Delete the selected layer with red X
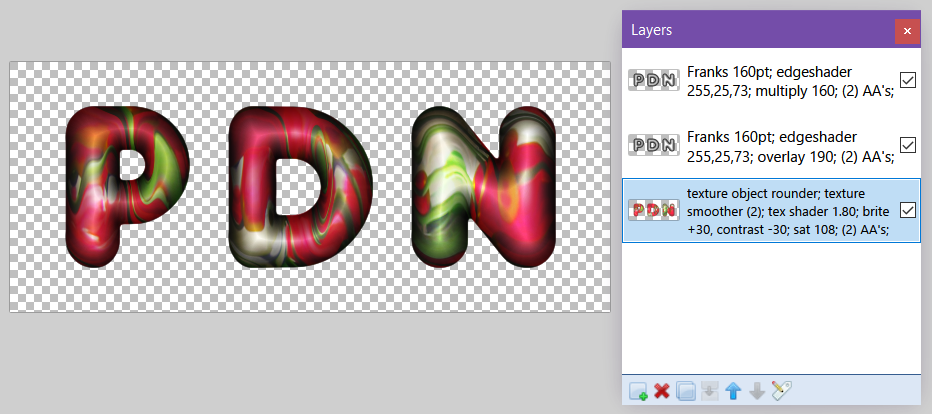The image size is (932, 414). coord(662,391)
